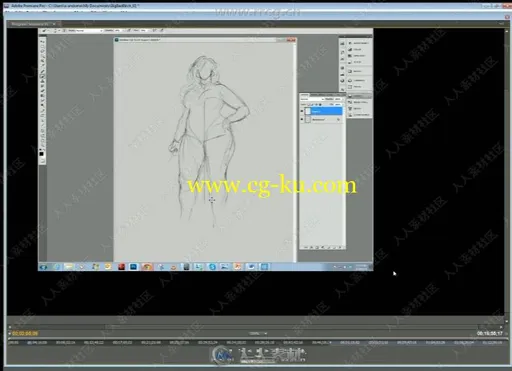
Task: Click the Photoshop icon in the taskbar
Action: (x=134, y=266)
